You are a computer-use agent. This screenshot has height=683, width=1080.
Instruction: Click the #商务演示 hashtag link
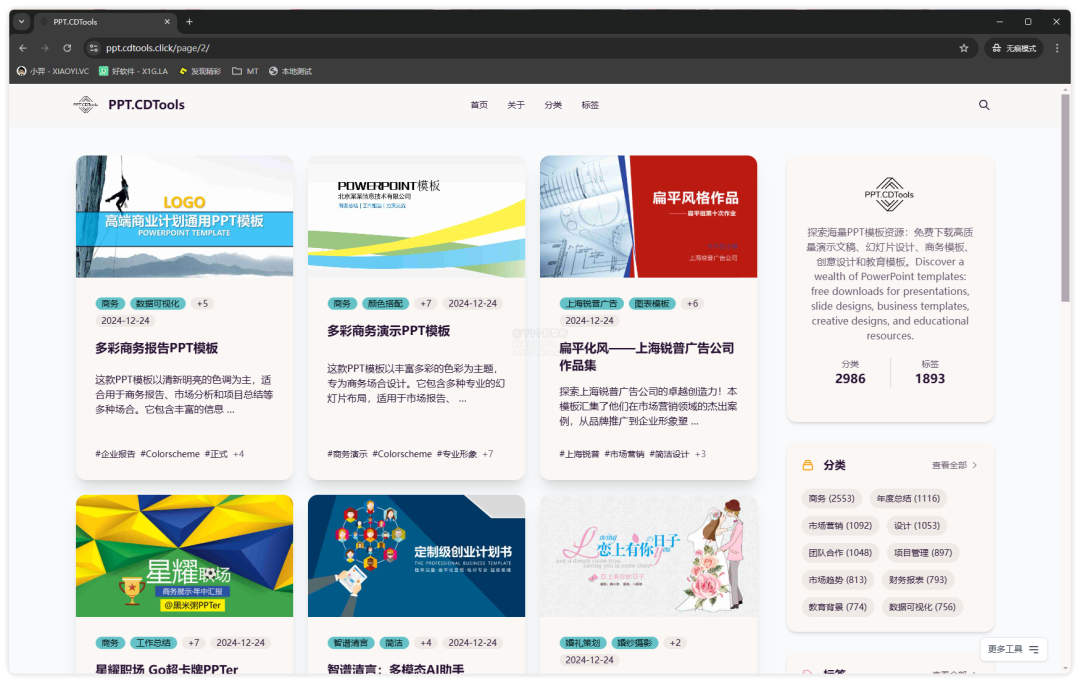pos(347,454)
